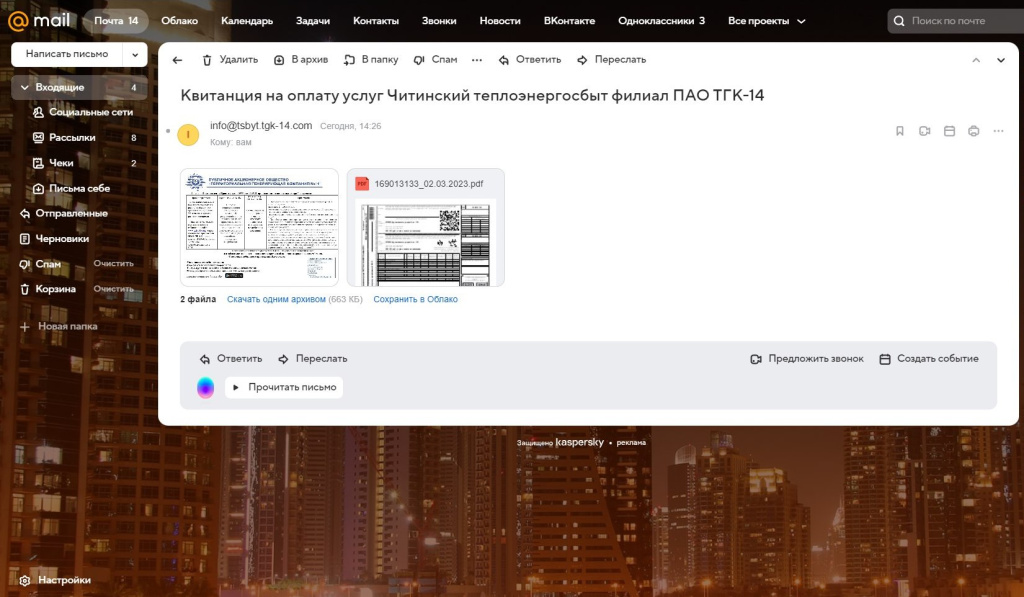Click Очистить next to Корзина

click(114, 289)
